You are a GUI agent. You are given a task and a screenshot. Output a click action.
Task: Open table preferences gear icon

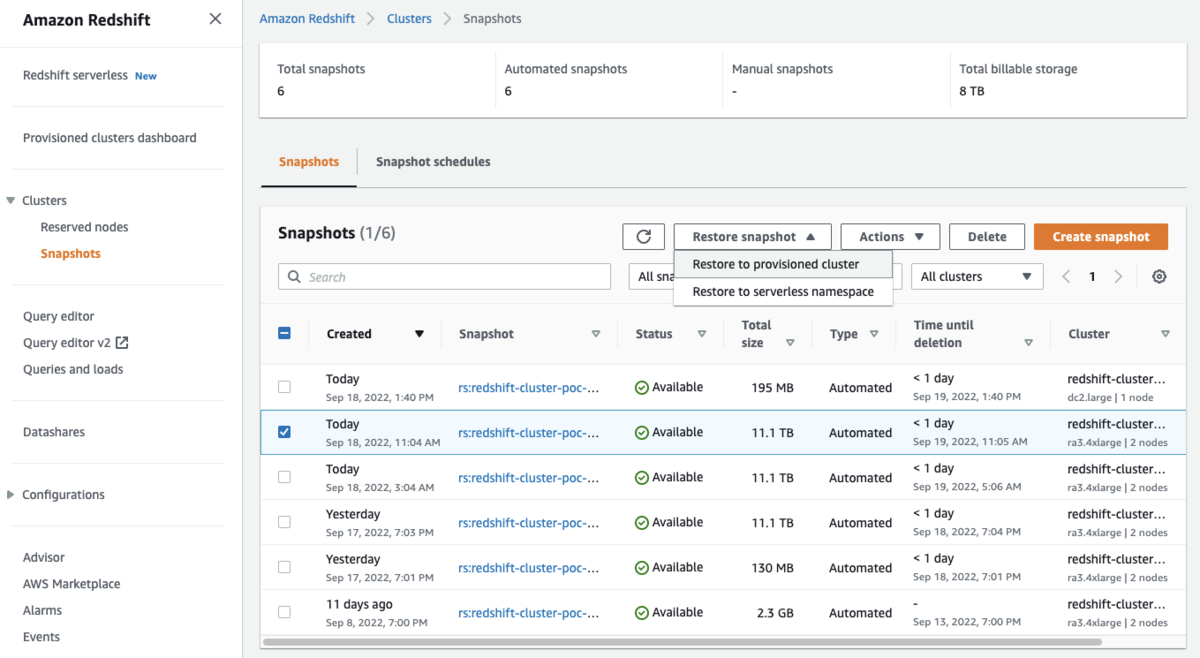click(1159, 277)
